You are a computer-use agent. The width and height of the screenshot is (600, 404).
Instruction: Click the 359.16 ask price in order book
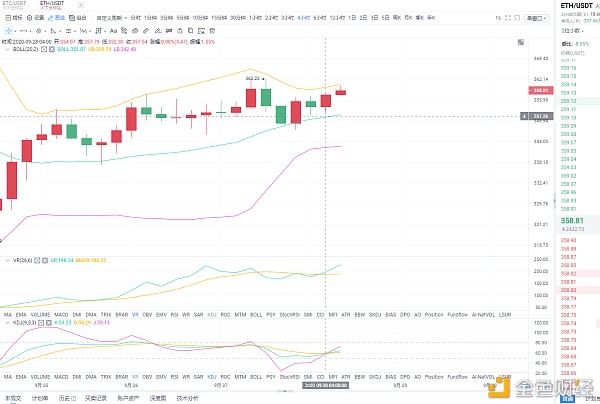[568, 68]
